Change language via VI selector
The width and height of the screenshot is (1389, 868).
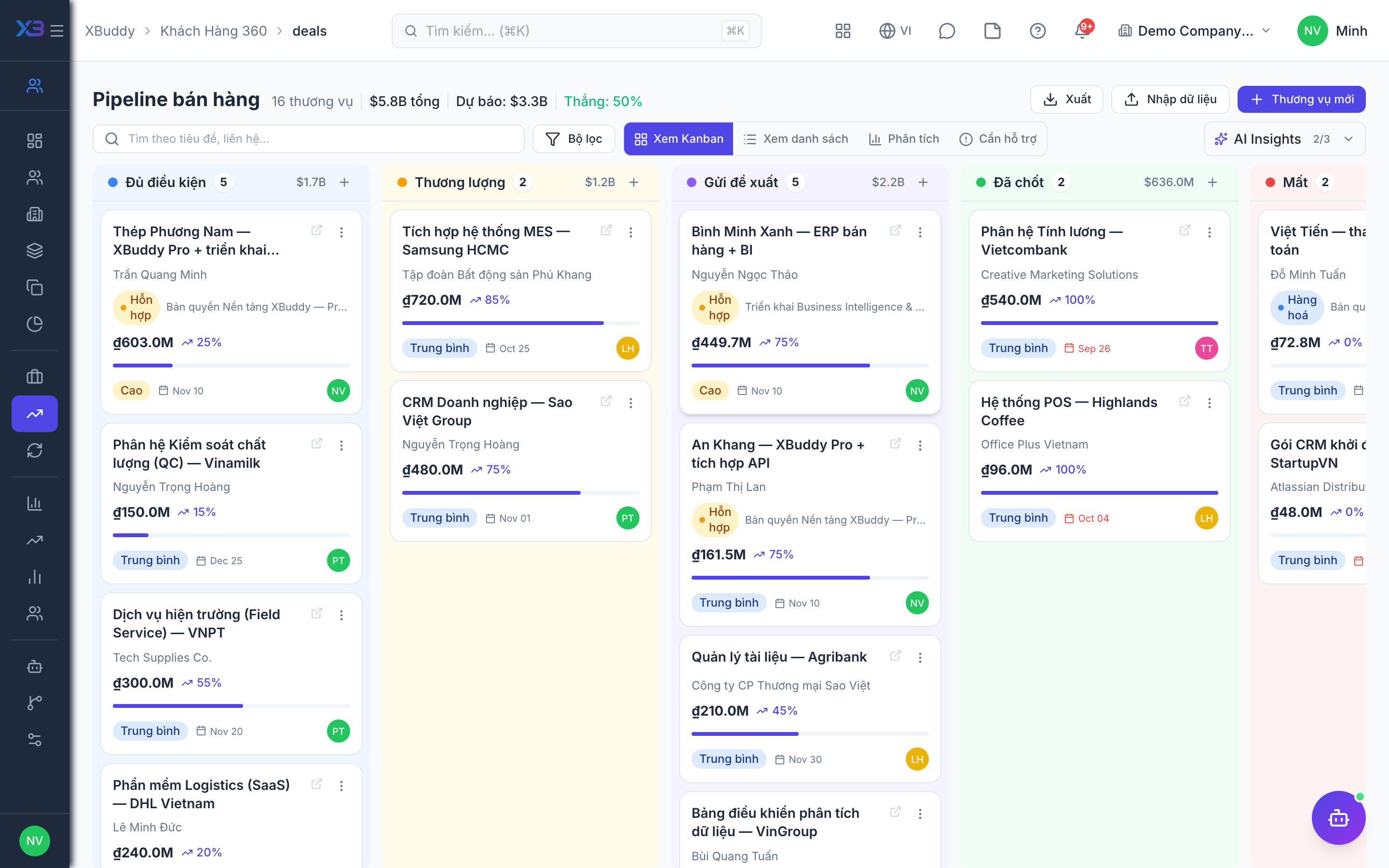[x=895, y=30]
